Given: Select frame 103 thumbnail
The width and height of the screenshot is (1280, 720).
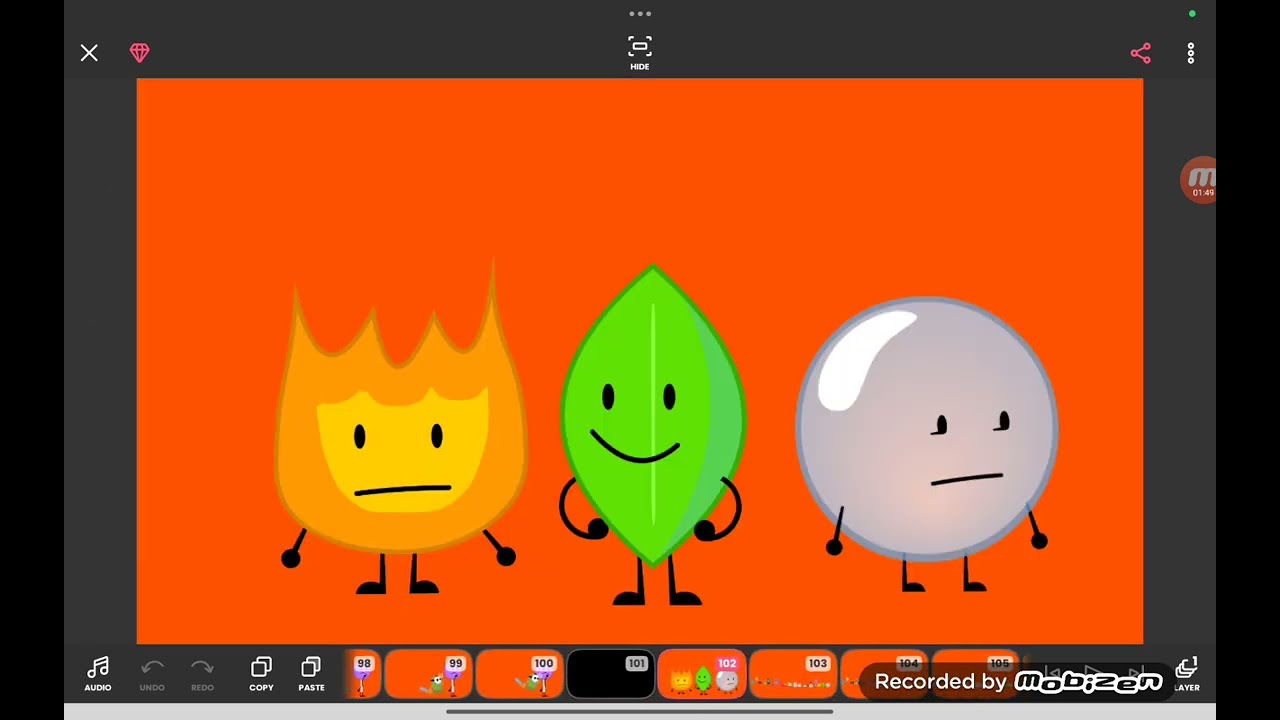Looking at the screenshot, I should coord(792,674).
